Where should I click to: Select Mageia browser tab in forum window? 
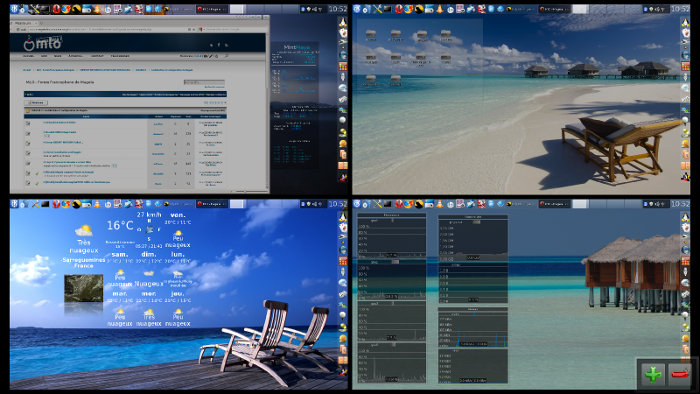pyautogui.click(x=24, y=23)
